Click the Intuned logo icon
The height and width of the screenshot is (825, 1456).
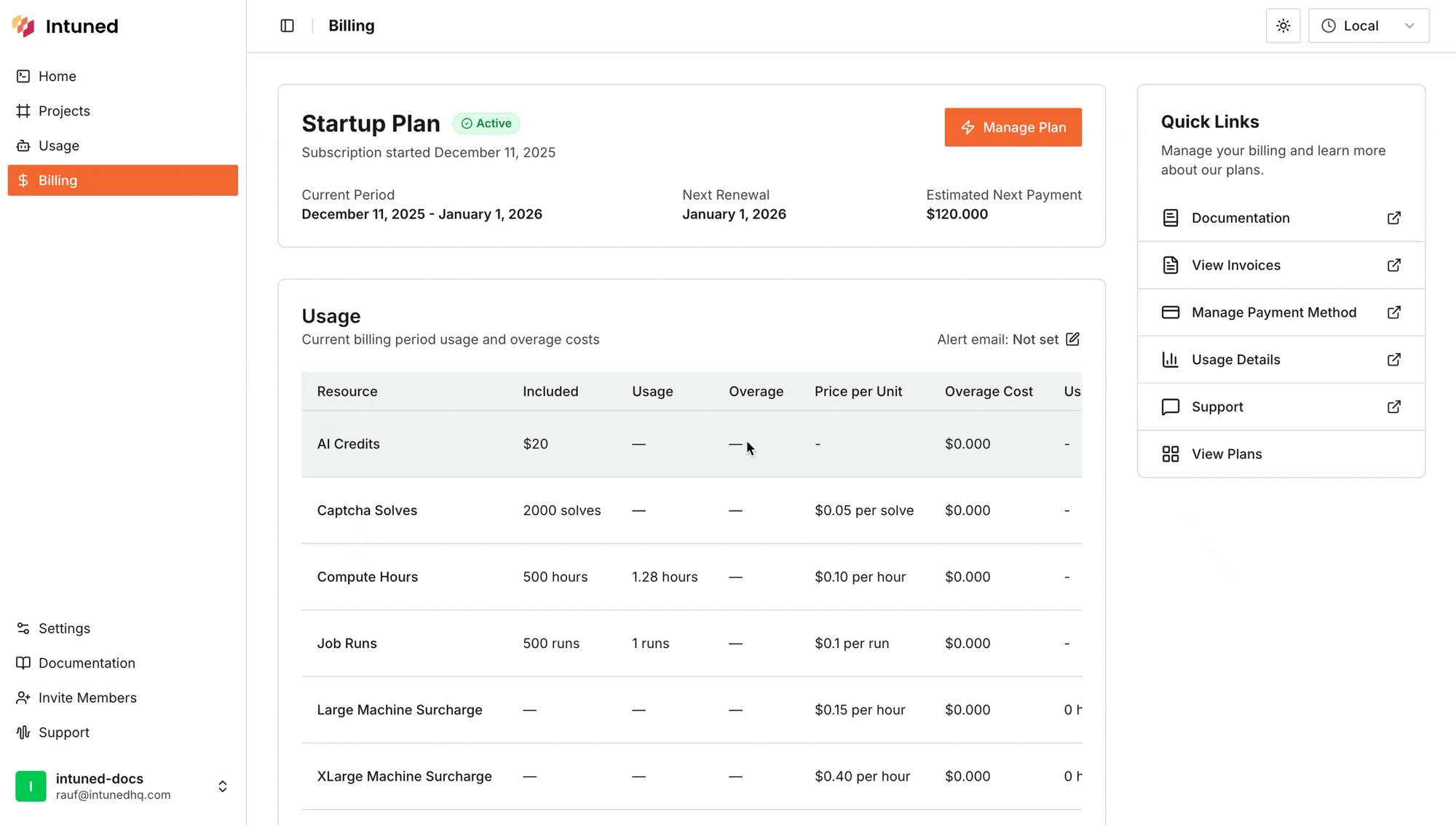click(24, 26)
